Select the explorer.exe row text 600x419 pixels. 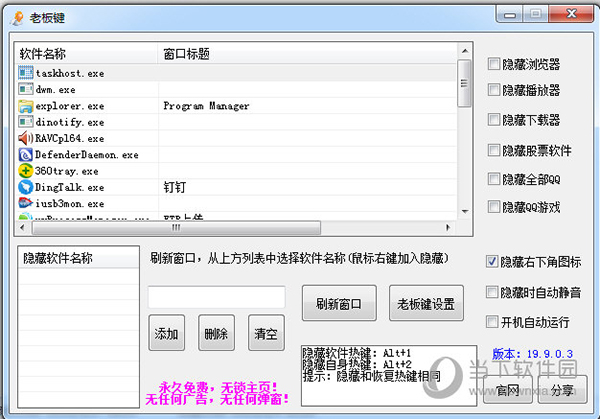pyautogui.click(x=70, y=106)
